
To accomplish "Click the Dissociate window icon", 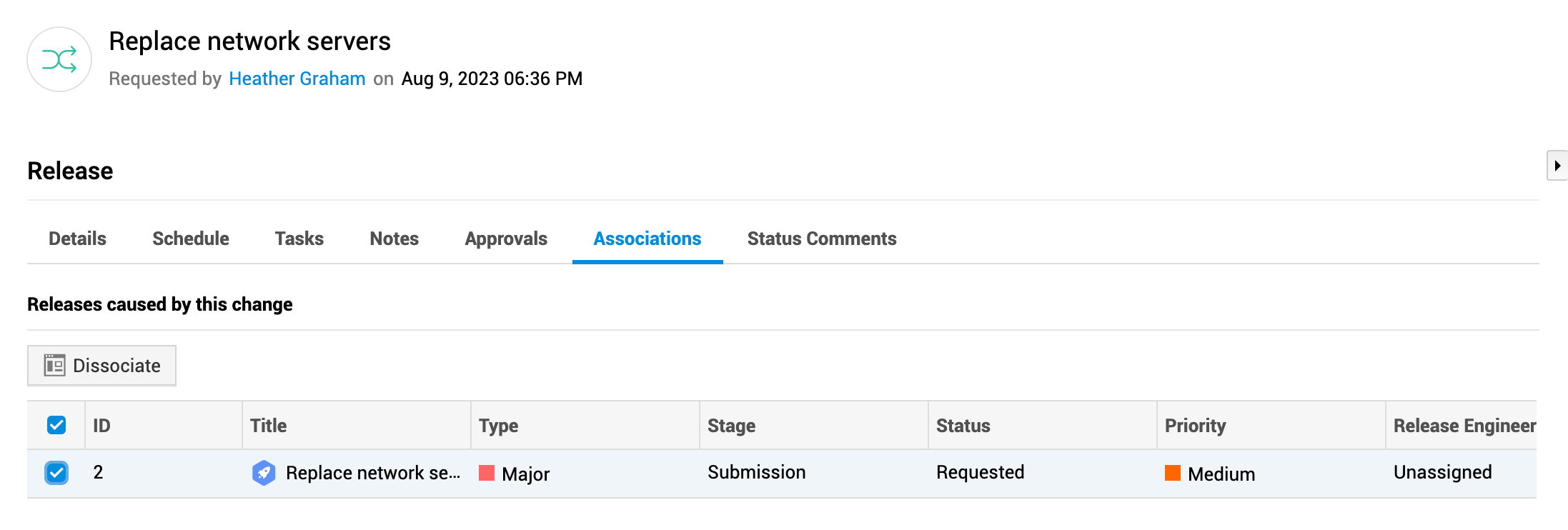I will click(54, 365).
